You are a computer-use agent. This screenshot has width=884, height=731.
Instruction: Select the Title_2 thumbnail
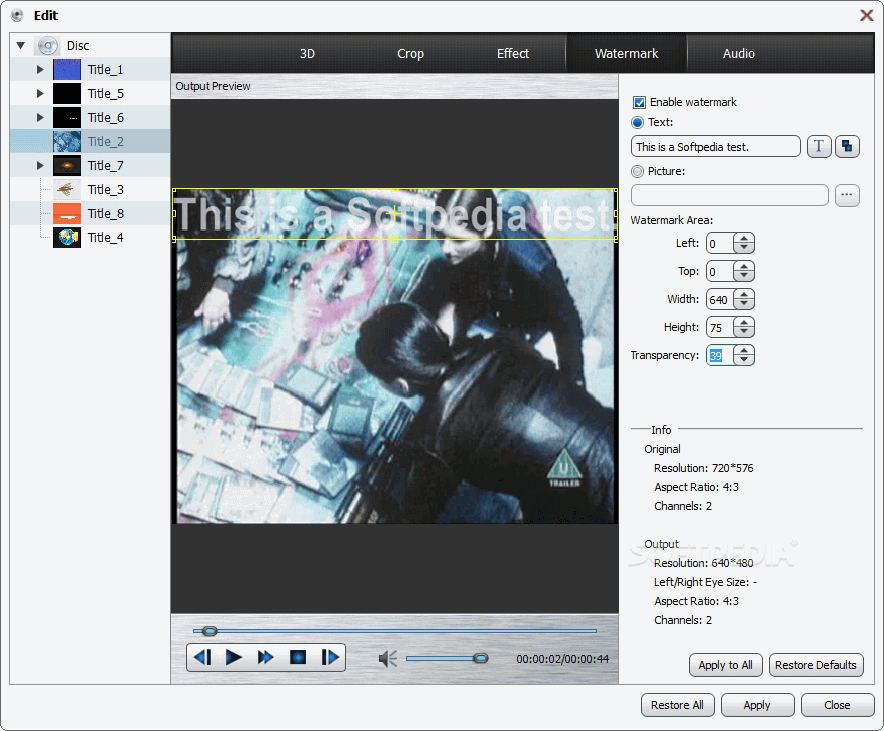click(x=67, y=141)
